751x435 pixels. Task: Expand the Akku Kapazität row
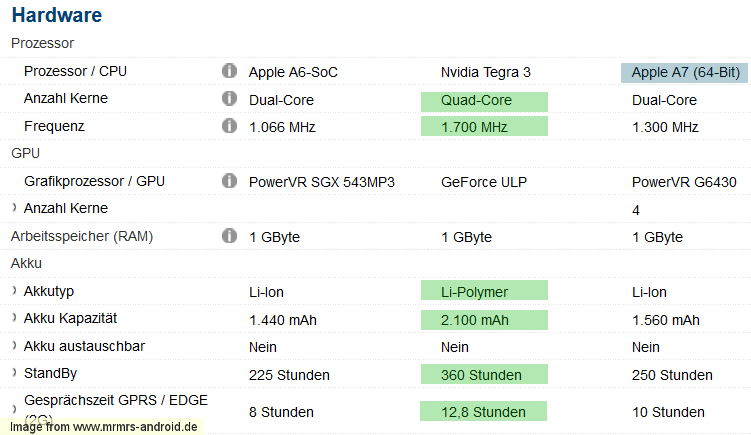coord(14,318)
